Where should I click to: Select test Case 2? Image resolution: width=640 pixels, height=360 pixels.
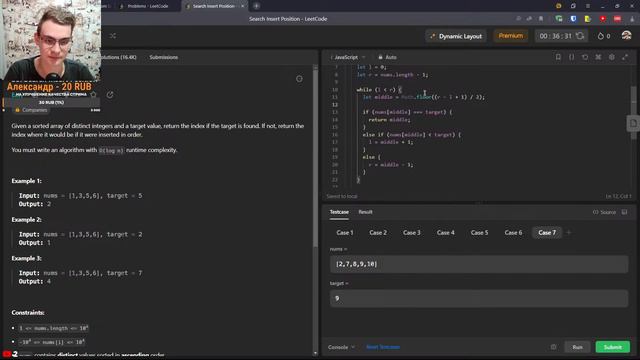378,233
